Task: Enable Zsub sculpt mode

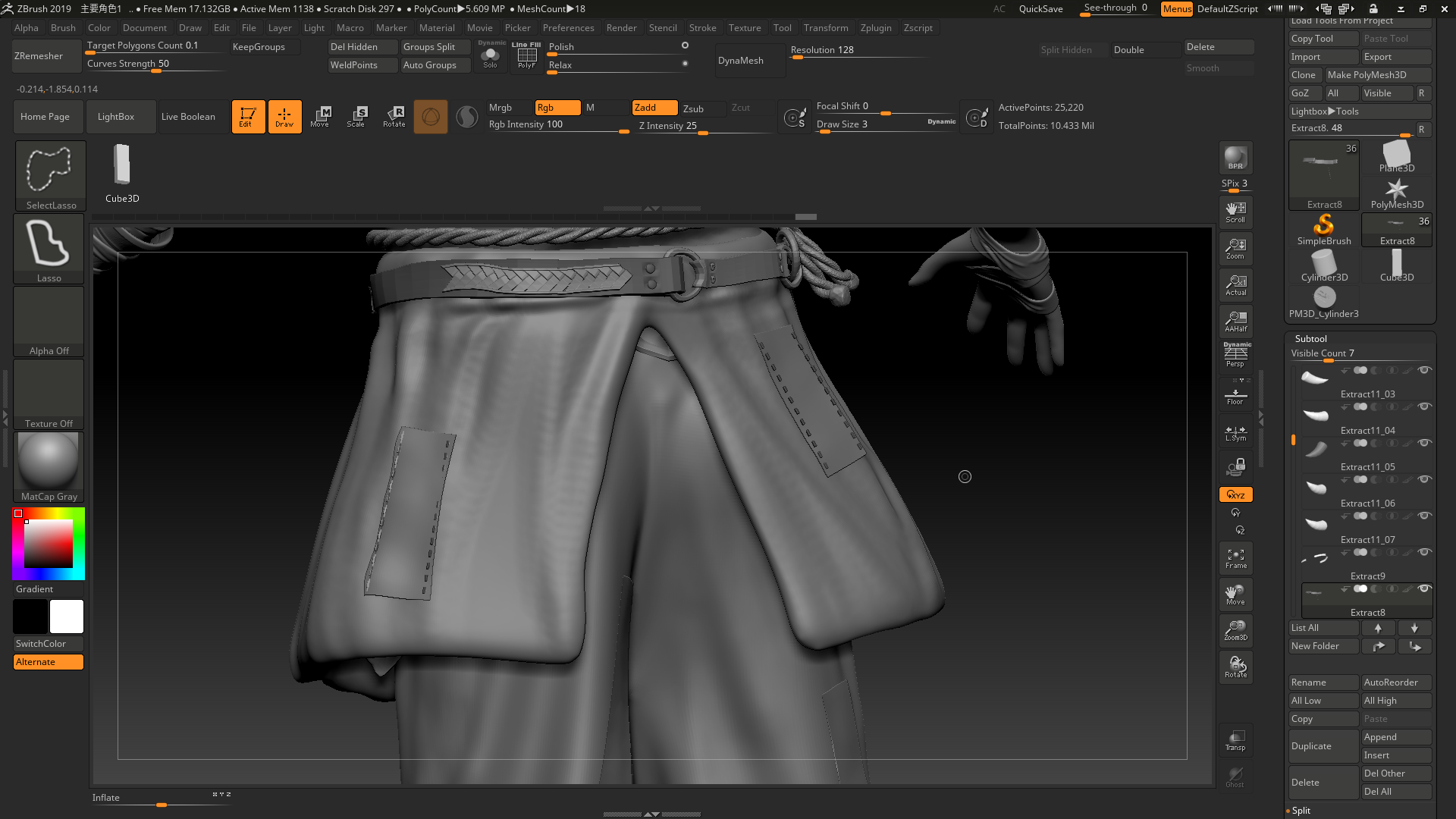Action: pyautogui.click(x=702, y=108)
